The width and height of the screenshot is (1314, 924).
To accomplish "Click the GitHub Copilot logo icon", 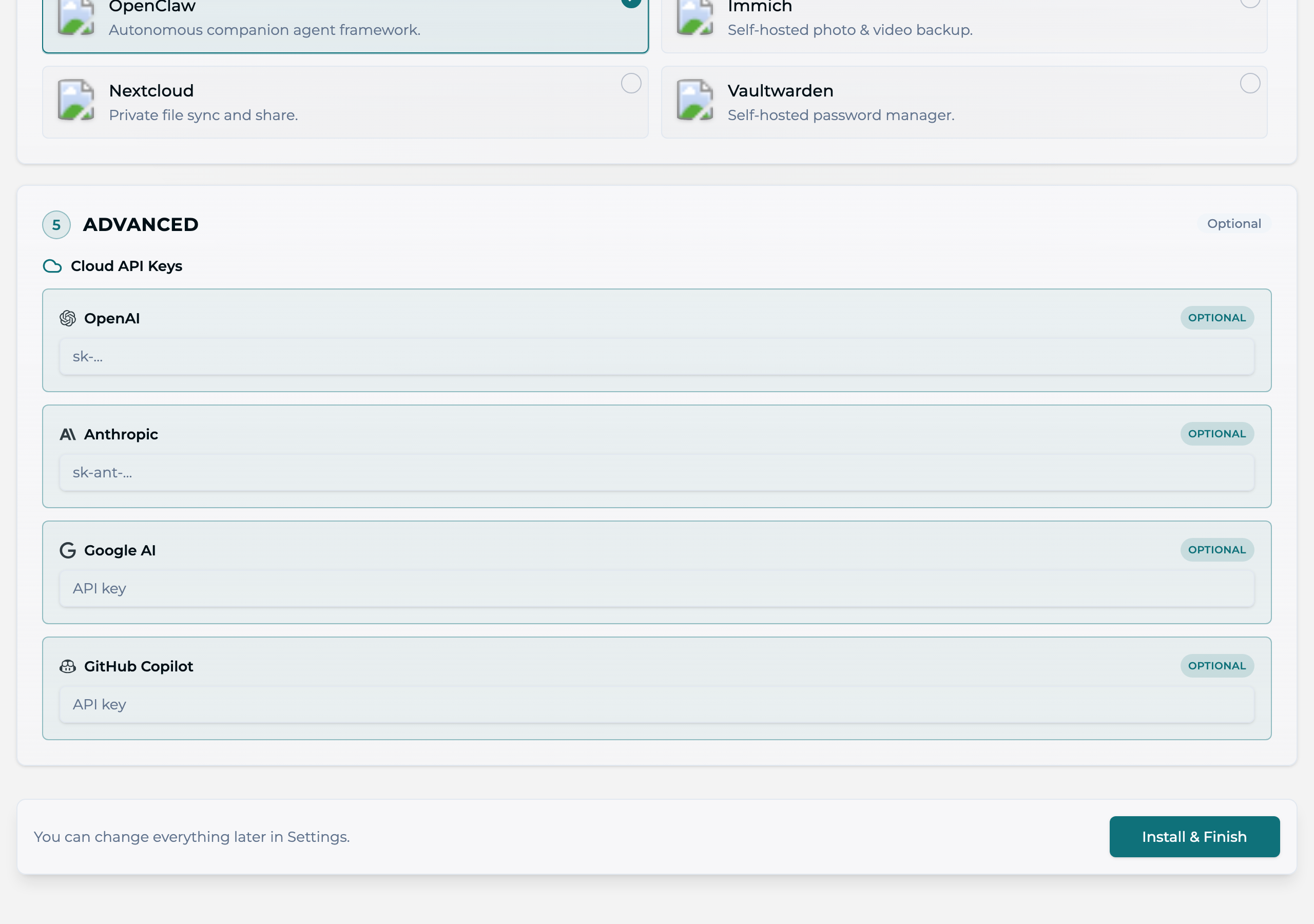I will [x=68, y=666].
